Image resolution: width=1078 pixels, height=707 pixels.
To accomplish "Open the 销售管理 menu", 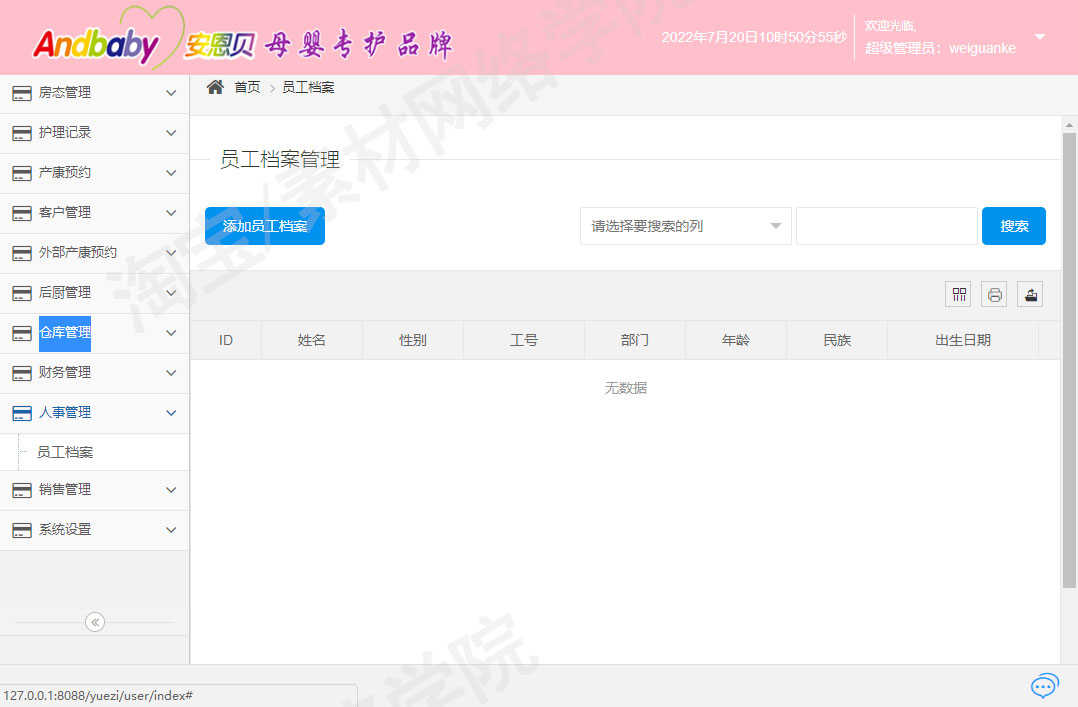I will pos(94,490).
